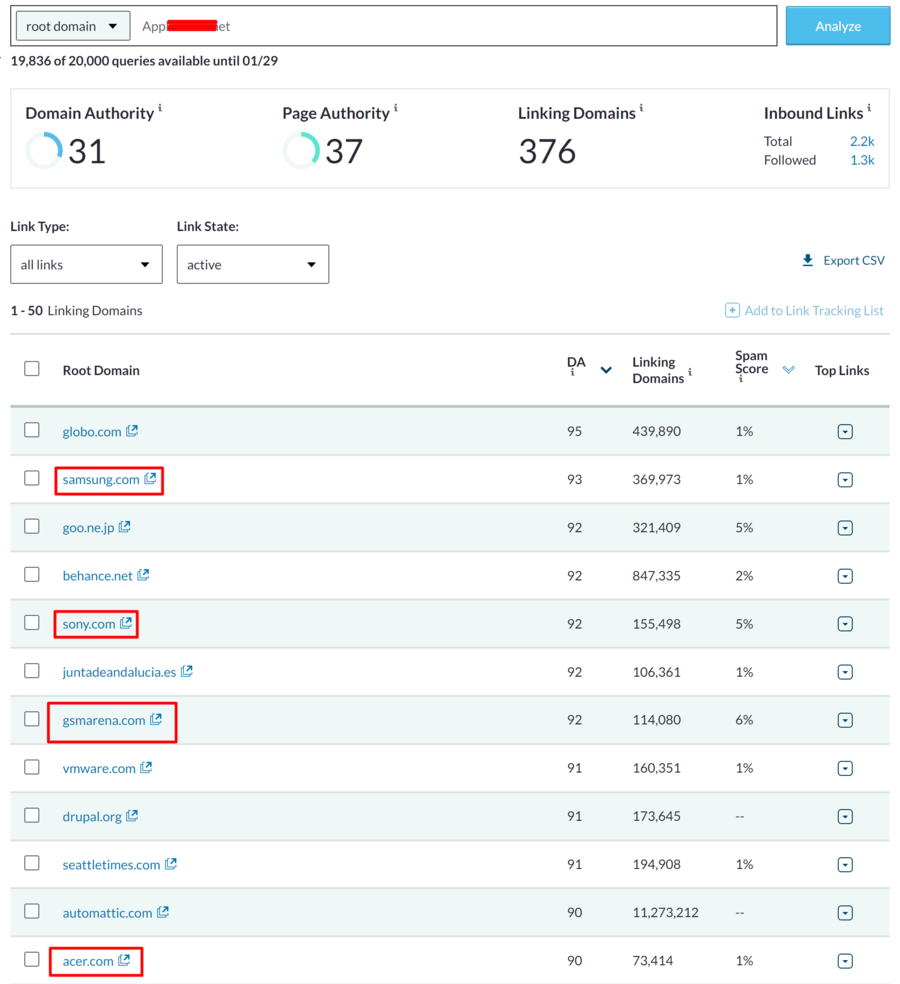Click the Linking Domains total 376
Screen dimensions: 900x984
click(547, 152)
